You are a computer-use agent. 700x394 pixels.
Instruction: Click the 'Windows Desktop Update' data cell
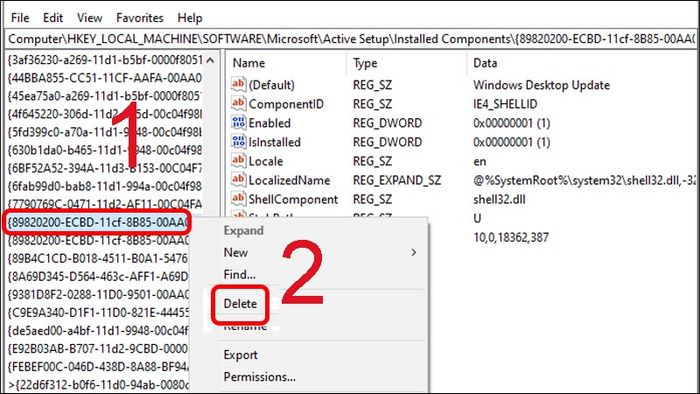point(542,85)
